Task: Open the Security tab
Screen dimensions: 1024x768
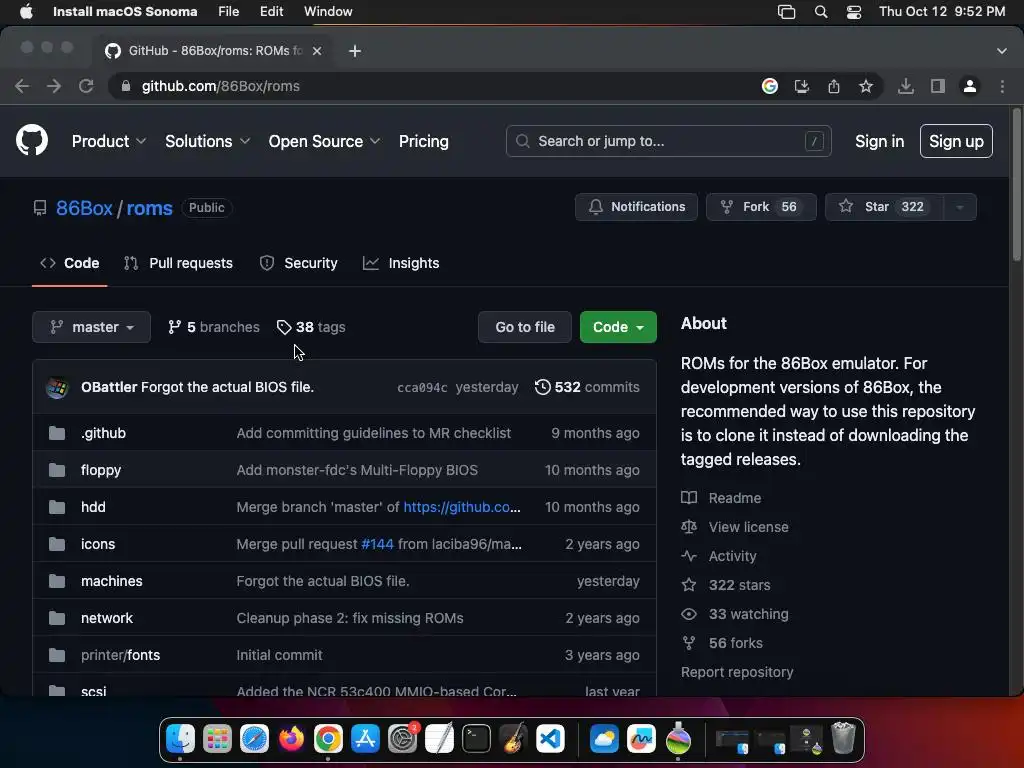Action: [298, 263]
